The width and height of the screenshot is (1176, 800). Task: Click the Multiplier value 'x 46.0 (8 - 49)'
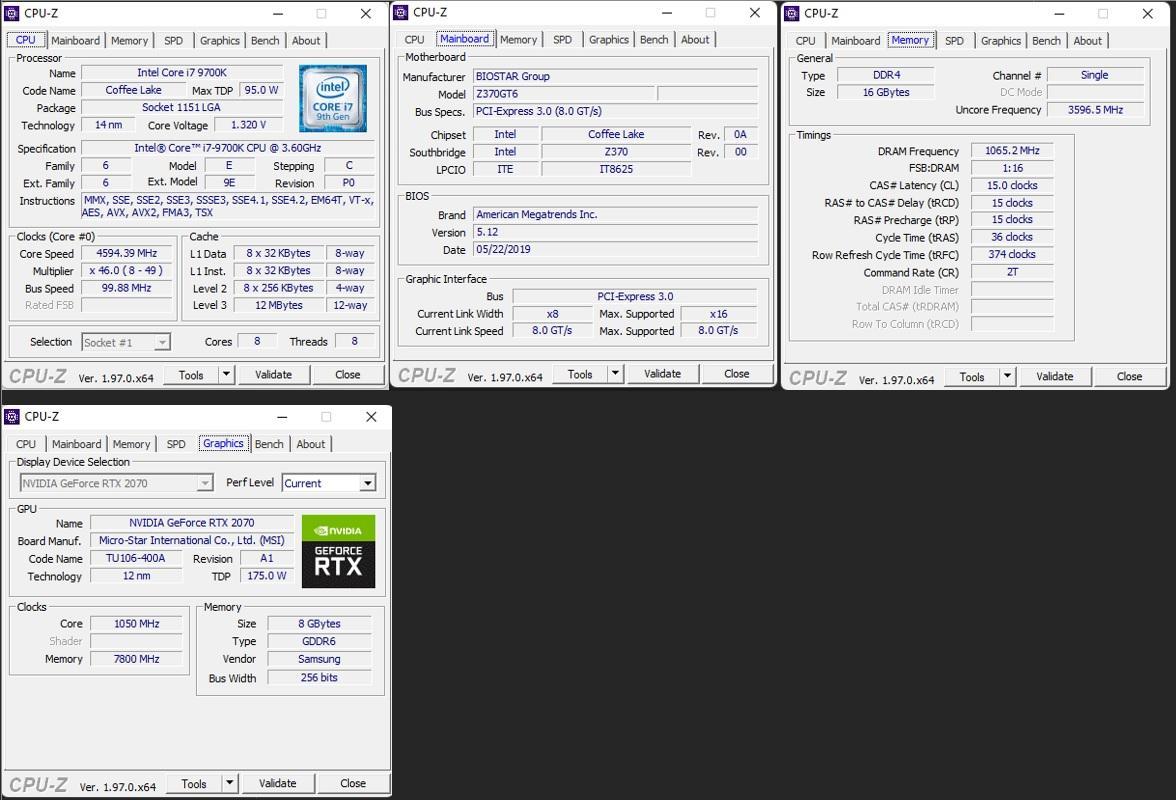pyautogui.click(x=127, y=271)
